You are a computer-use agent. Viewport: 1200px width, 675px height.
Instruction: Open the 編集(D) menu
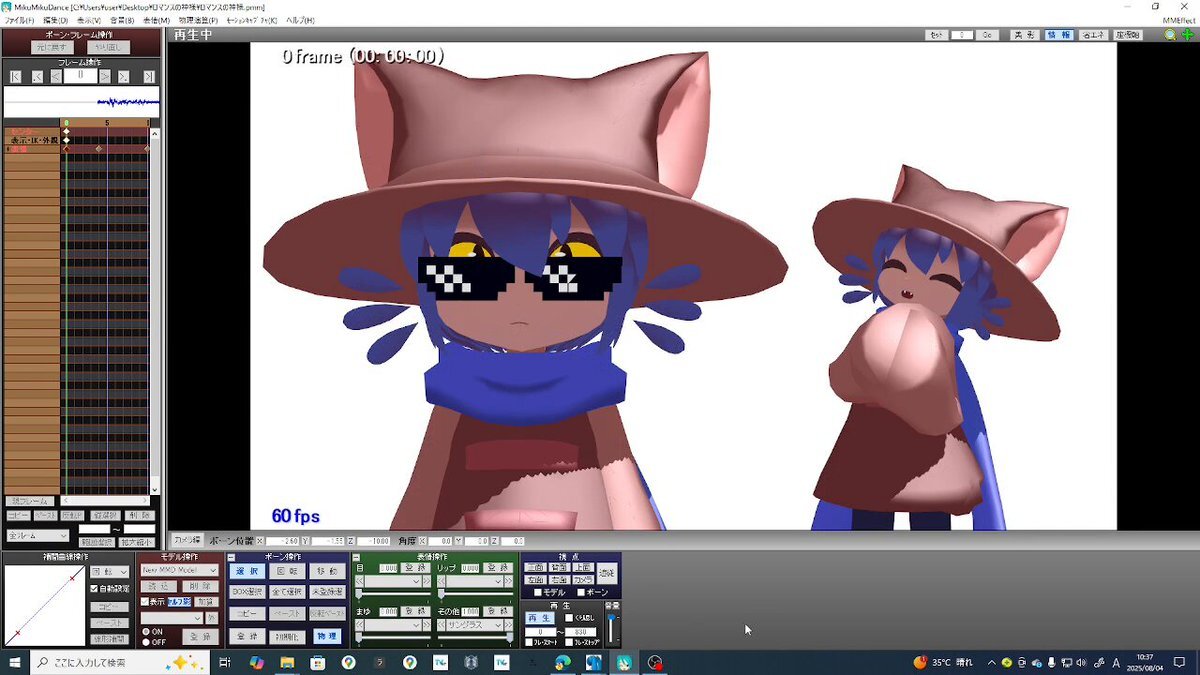point(56,20)
